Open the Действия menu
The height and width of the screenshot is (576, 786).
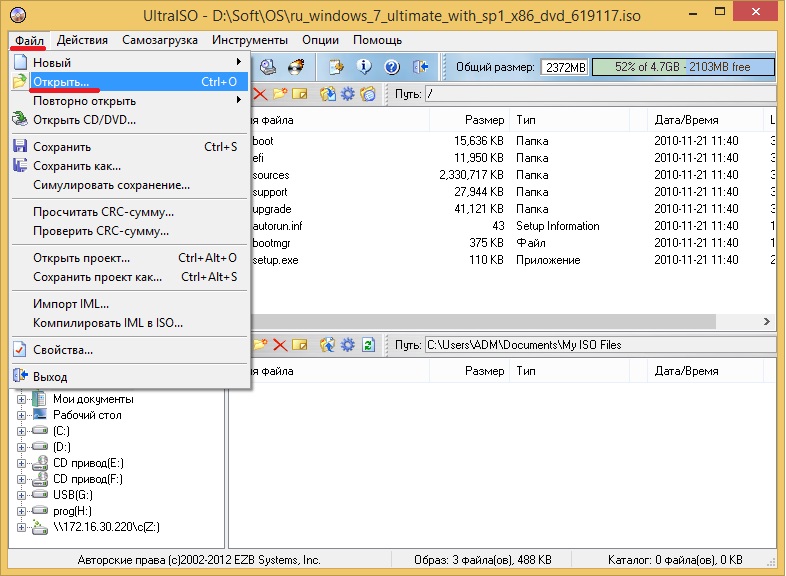coord(82,40)
